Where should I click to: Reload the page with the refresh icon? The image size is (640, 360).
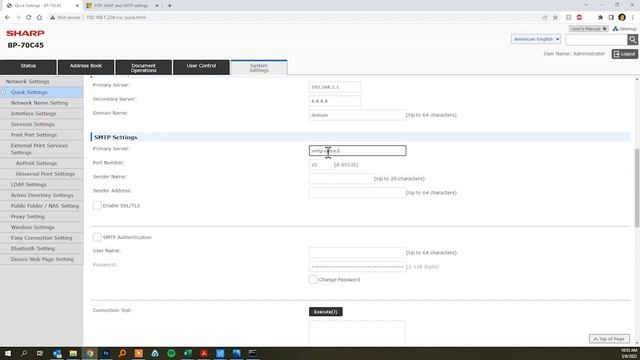(28, 18)
